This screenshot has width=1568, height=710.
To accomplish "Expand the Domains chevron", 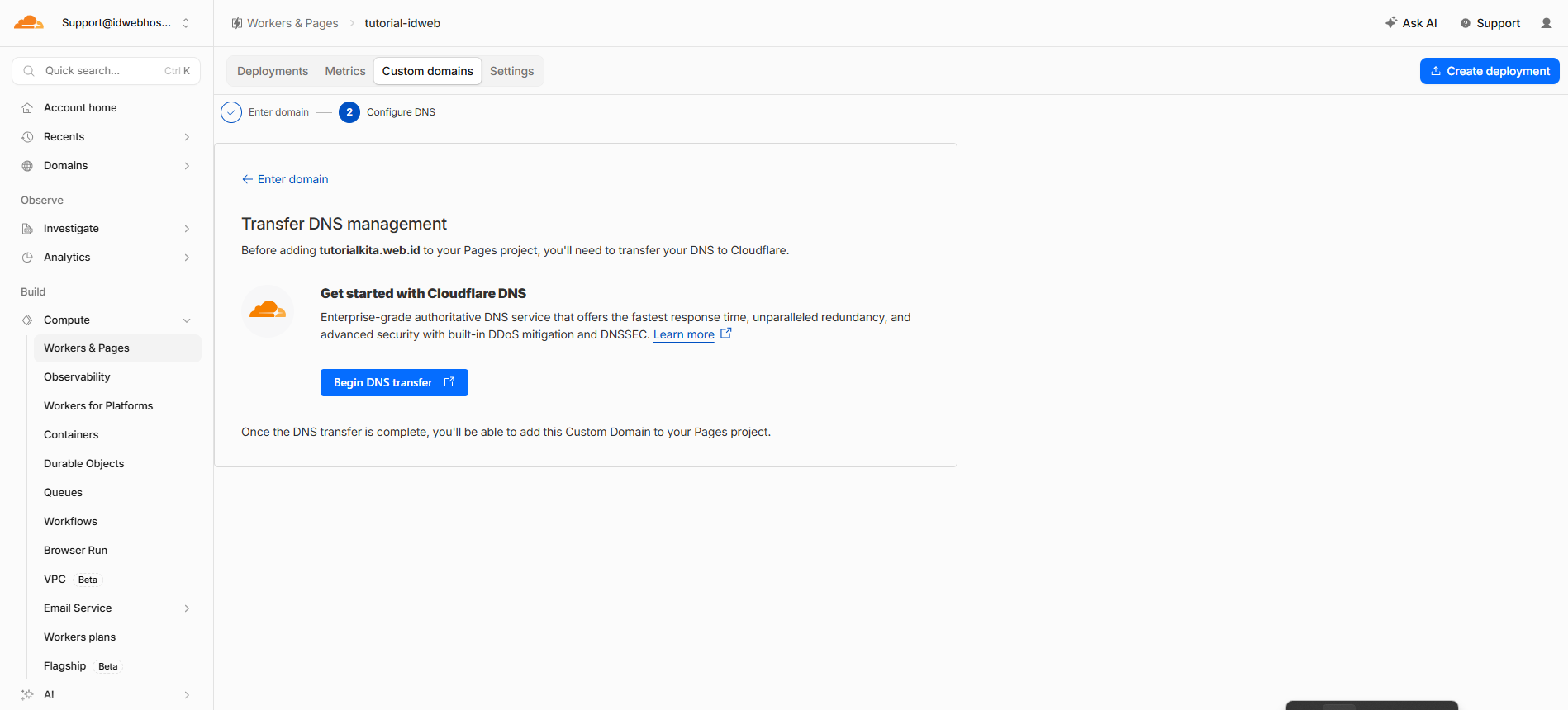I will pos(187,166).
